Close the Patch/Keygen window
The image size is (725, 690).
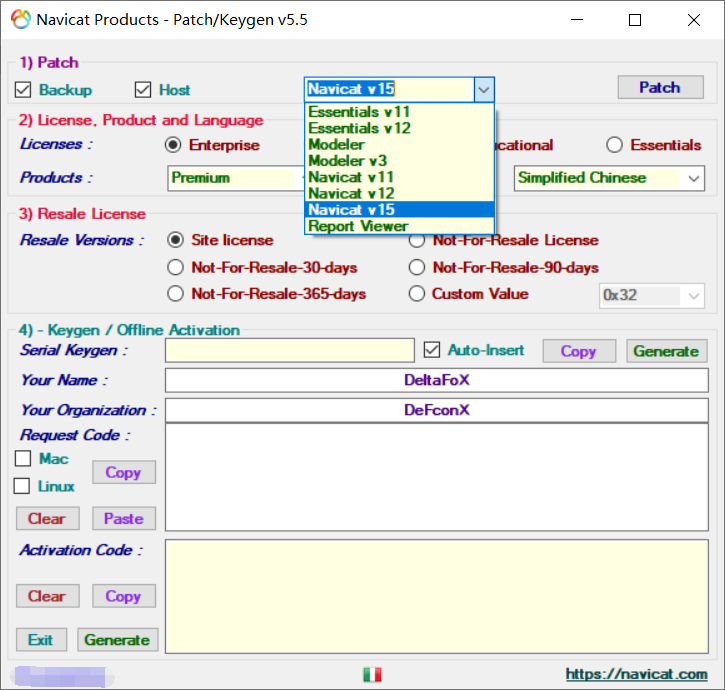coord(694,20)
